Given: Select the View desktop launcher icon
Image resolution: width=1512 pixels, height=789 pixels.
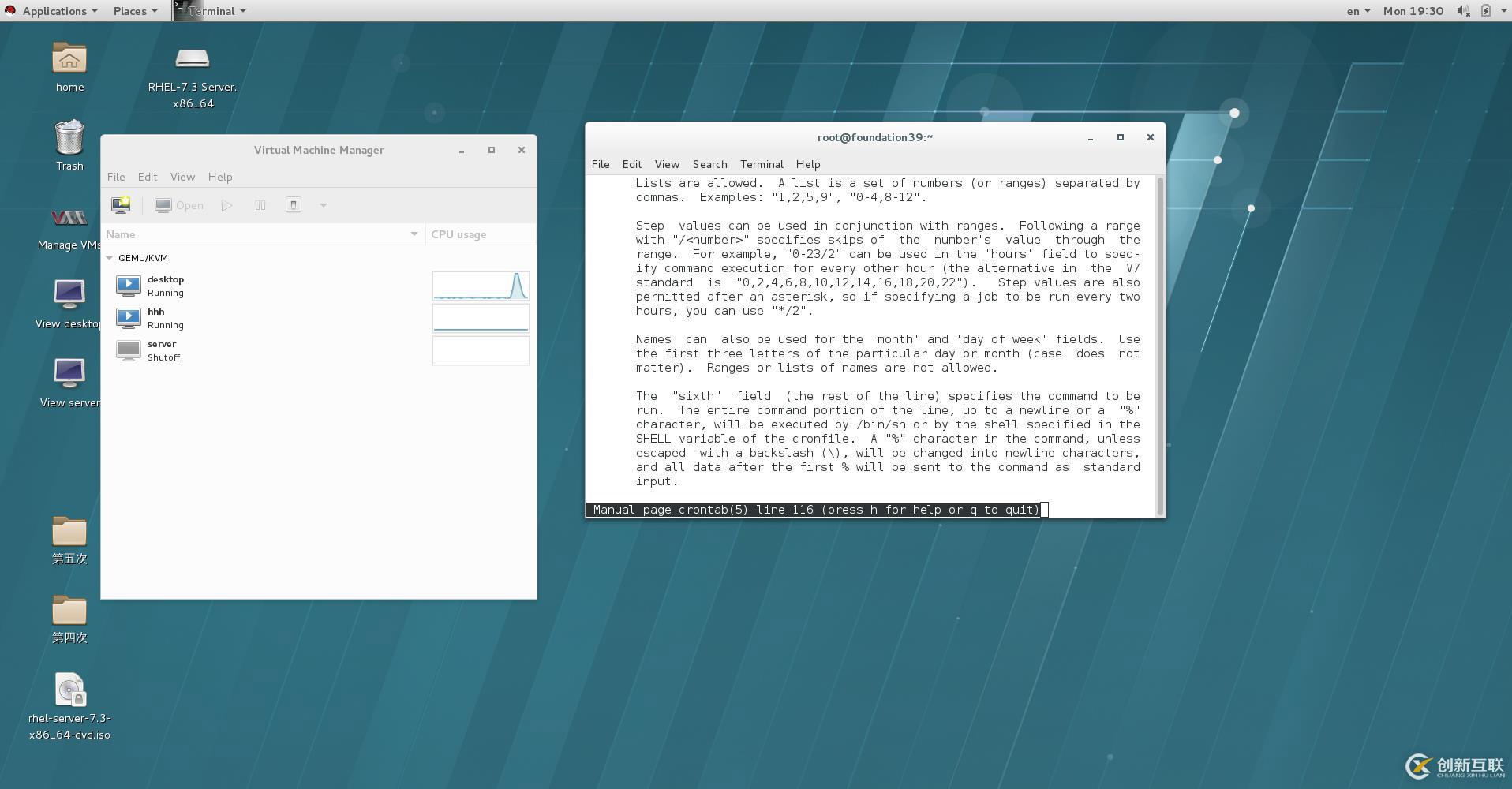Looking at the screenshot, I should 69,295.
